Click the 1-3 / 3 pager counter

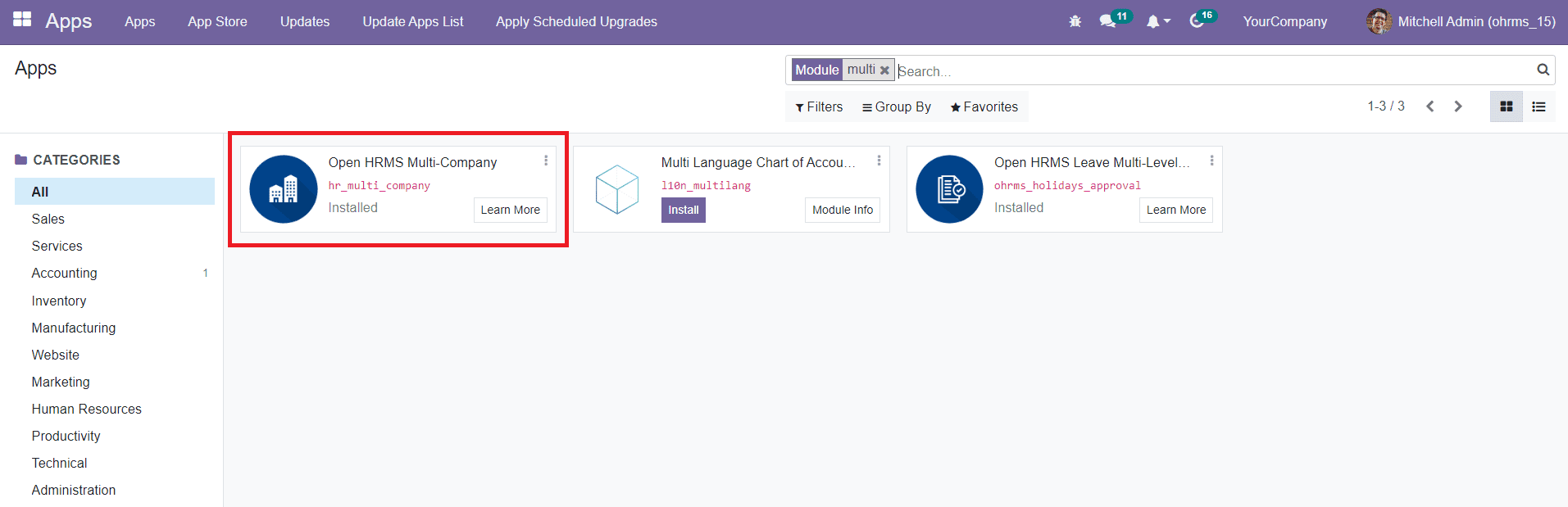pyautogui.click(x=1386, y=106)
